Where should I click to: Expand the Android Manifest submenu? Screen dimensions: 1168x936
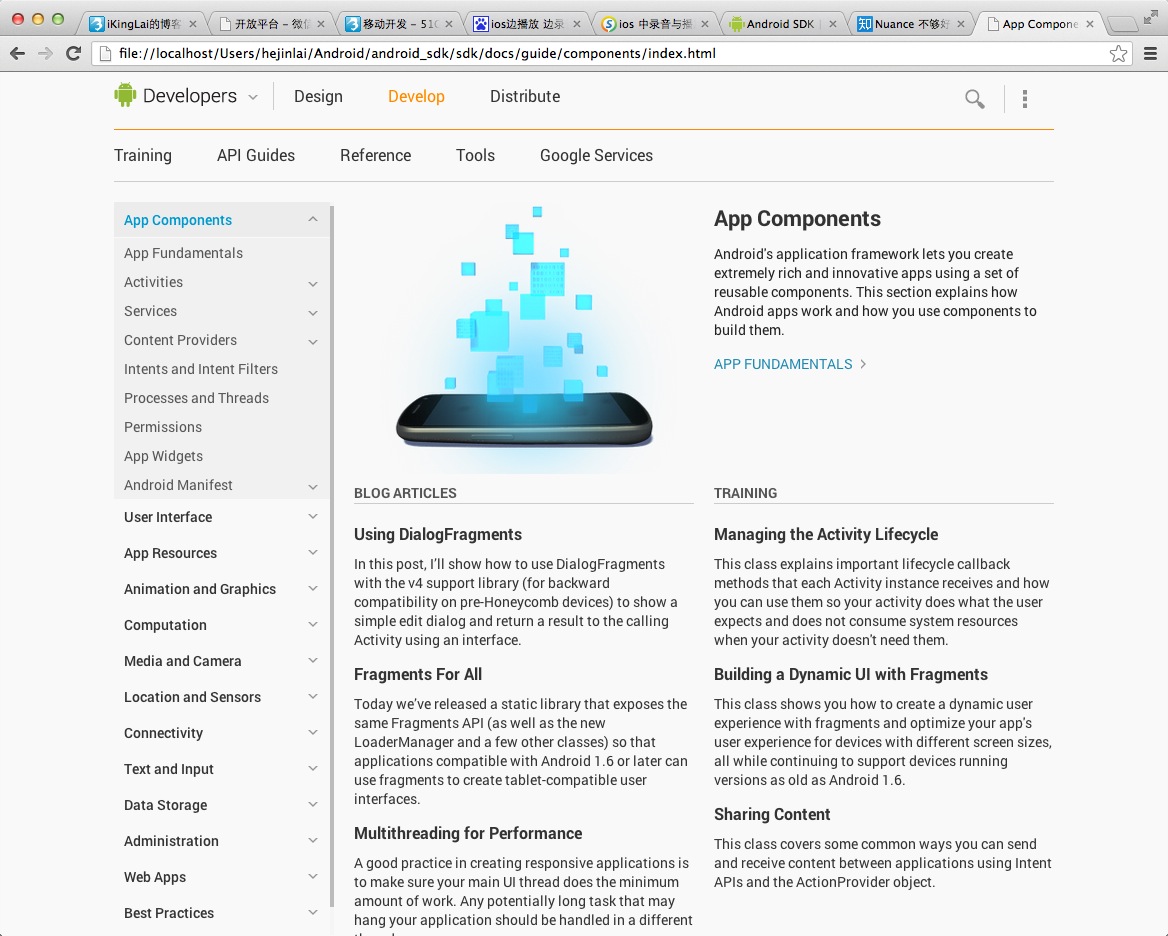coord(313,487)
